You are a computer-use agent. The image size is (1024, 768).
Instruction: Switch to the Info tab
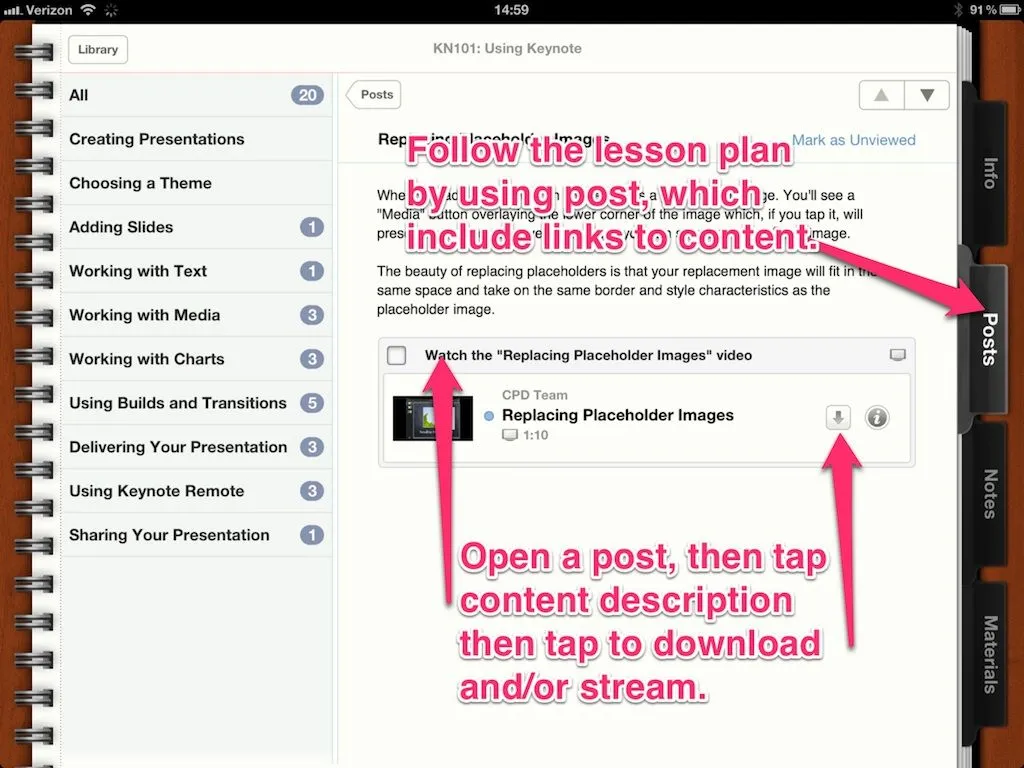[x=989, y=174]
